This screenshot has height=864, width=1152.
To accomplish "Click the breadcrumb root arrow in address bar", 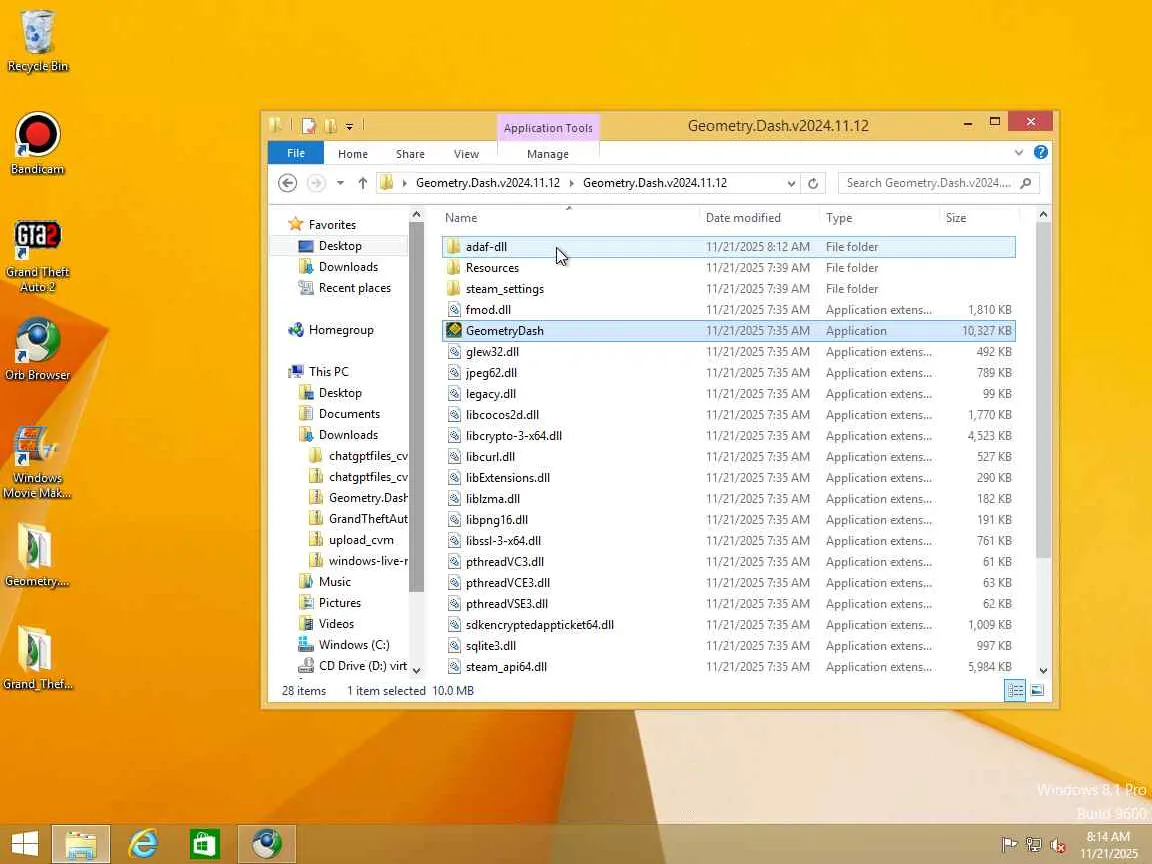I will 404,183.
